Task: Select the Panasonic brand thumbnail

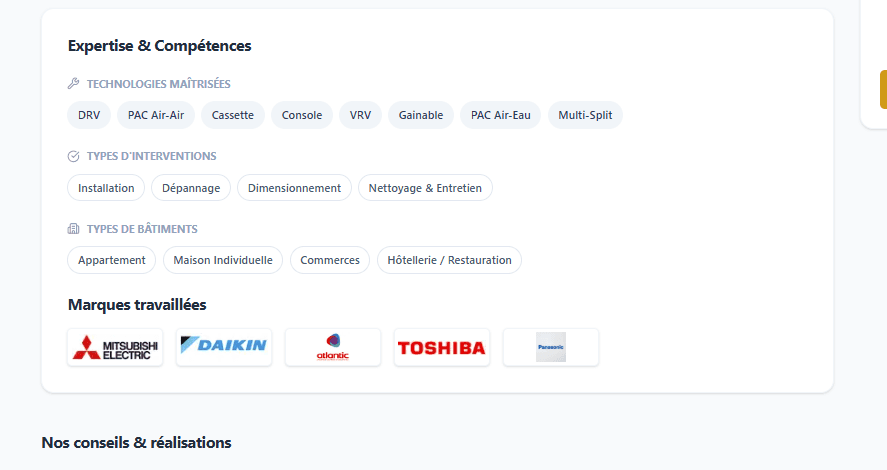Action: tap(551, 347)
